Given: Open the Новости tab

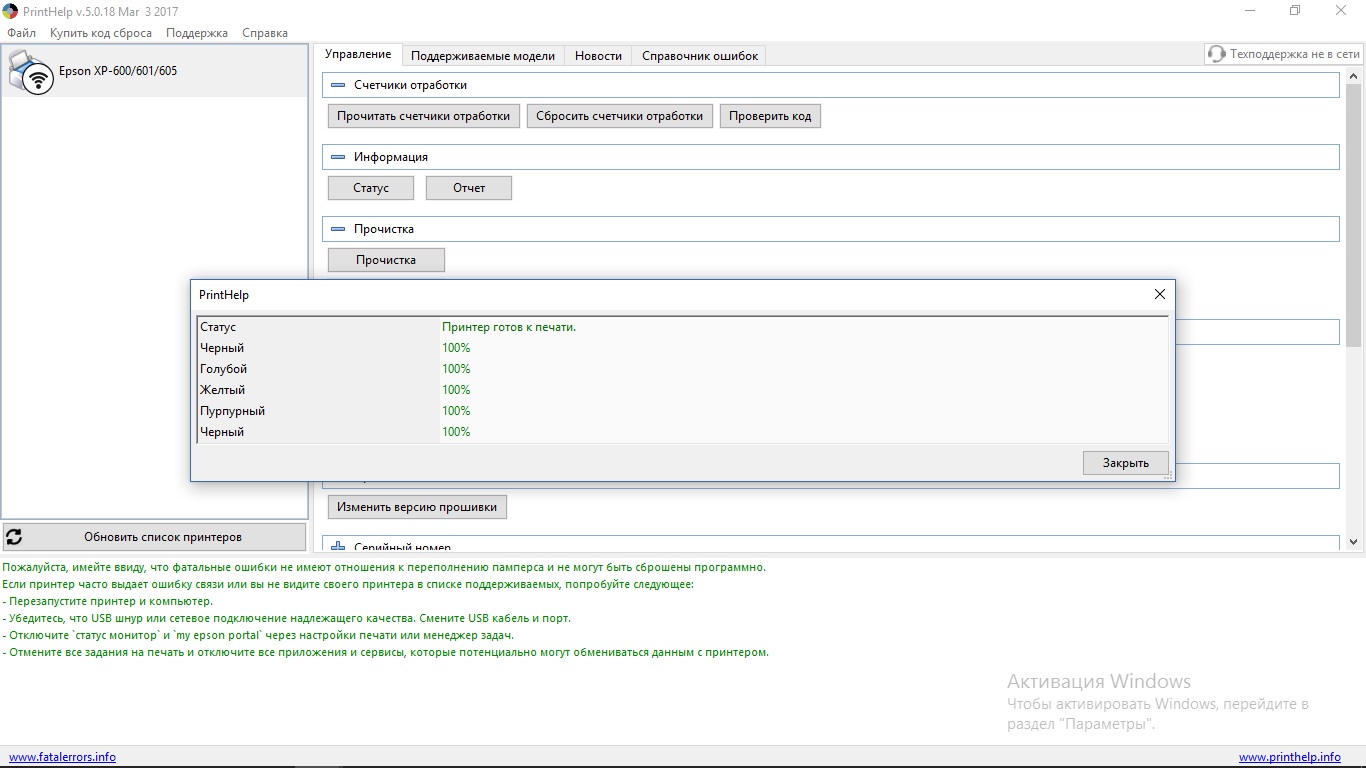Looking at the screenshot, I should coord(598,56).
